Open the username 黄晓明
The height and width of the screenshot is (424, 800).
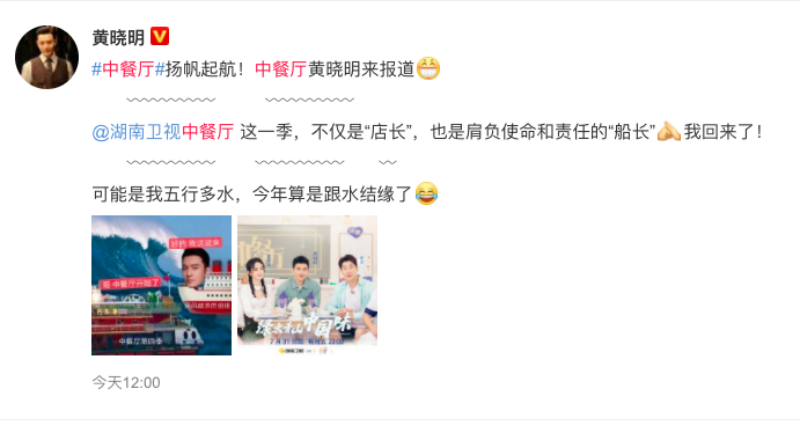coord(118,37)
